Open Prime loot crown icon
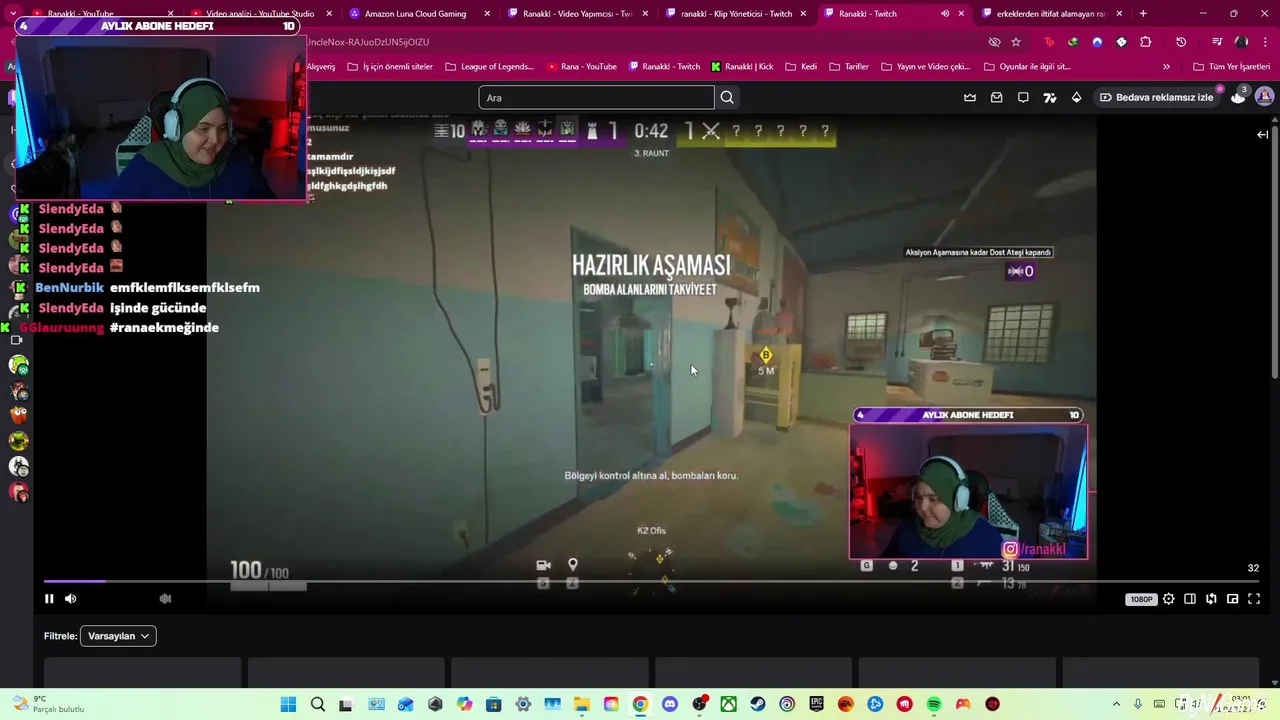 point(970,97)
